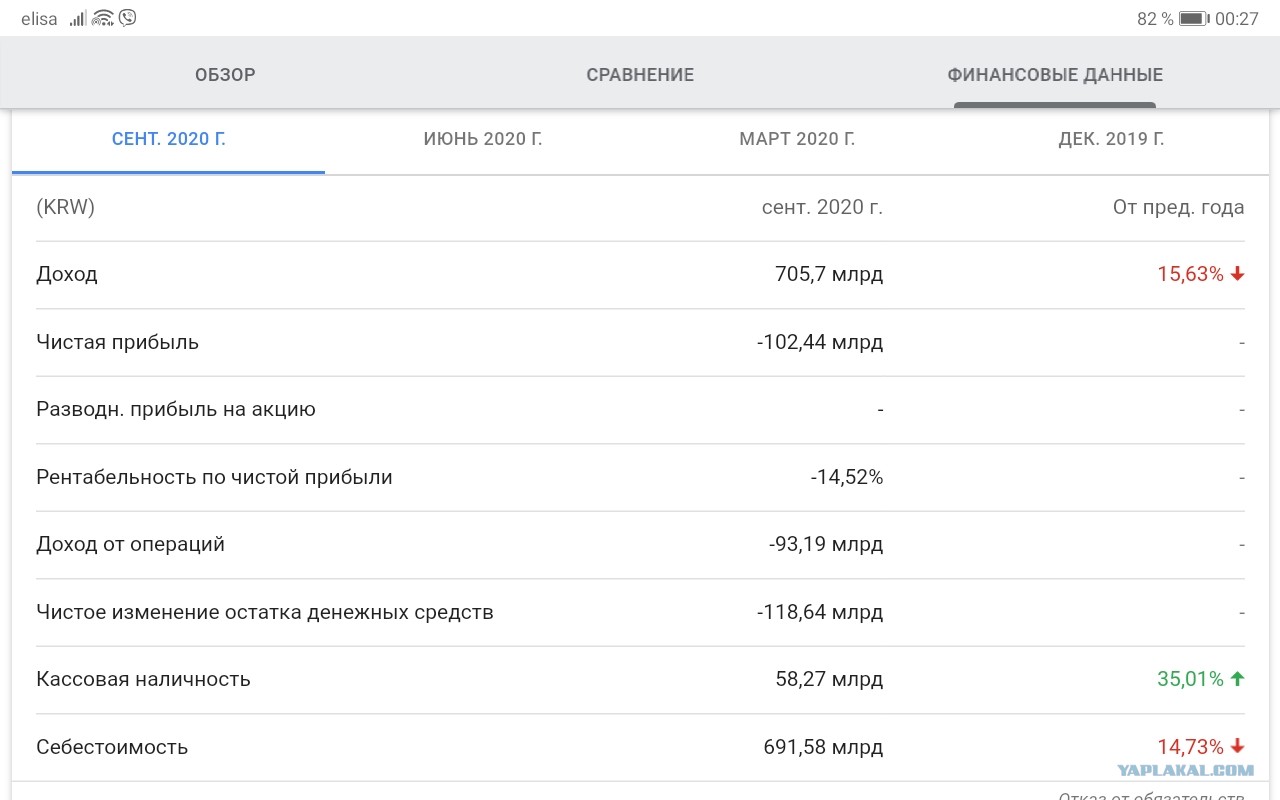Tap the clock showing 00:27
1280x800 pixels.
[x=1236, y=18]
